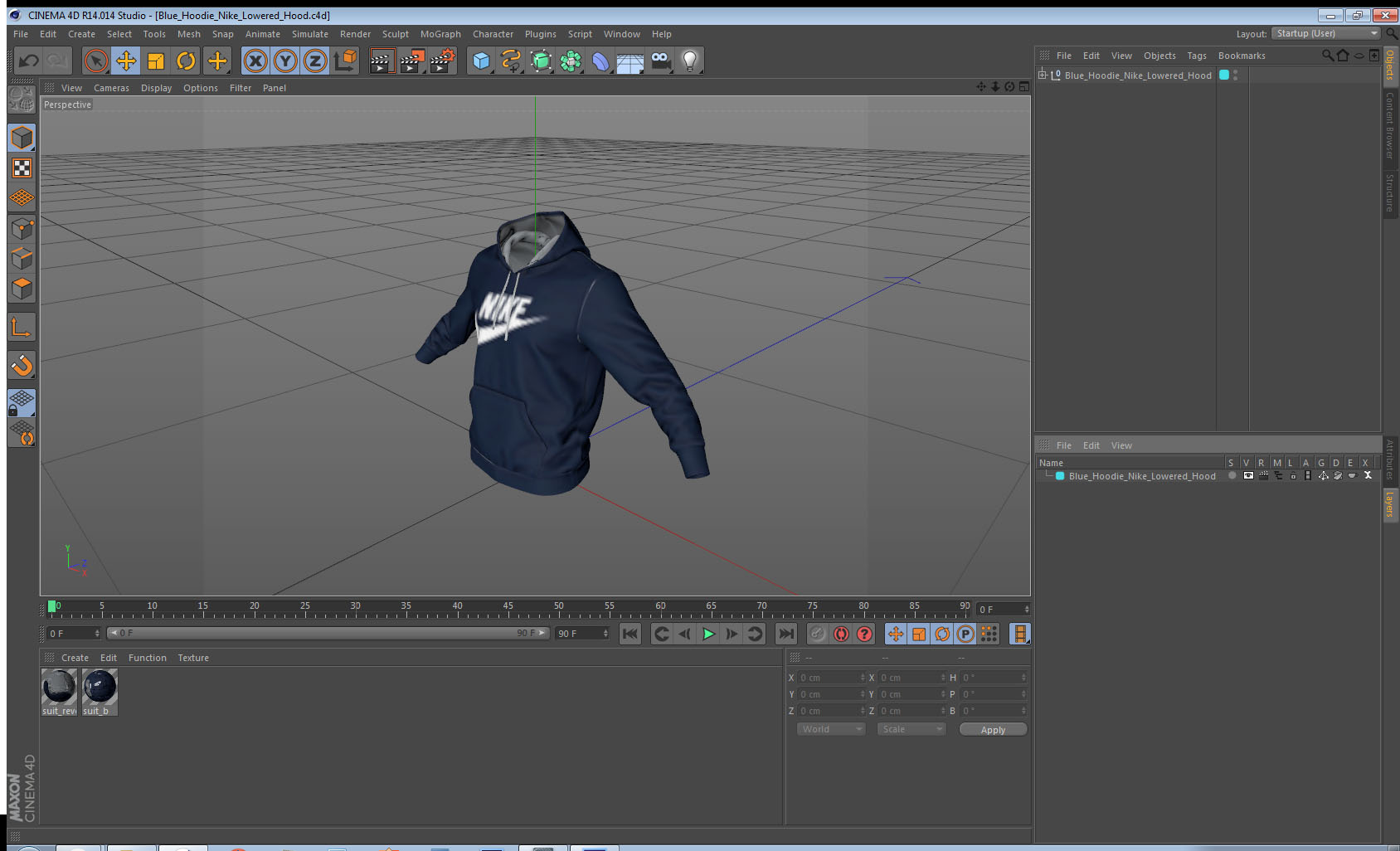Open the Attributes side tab

1390,460
